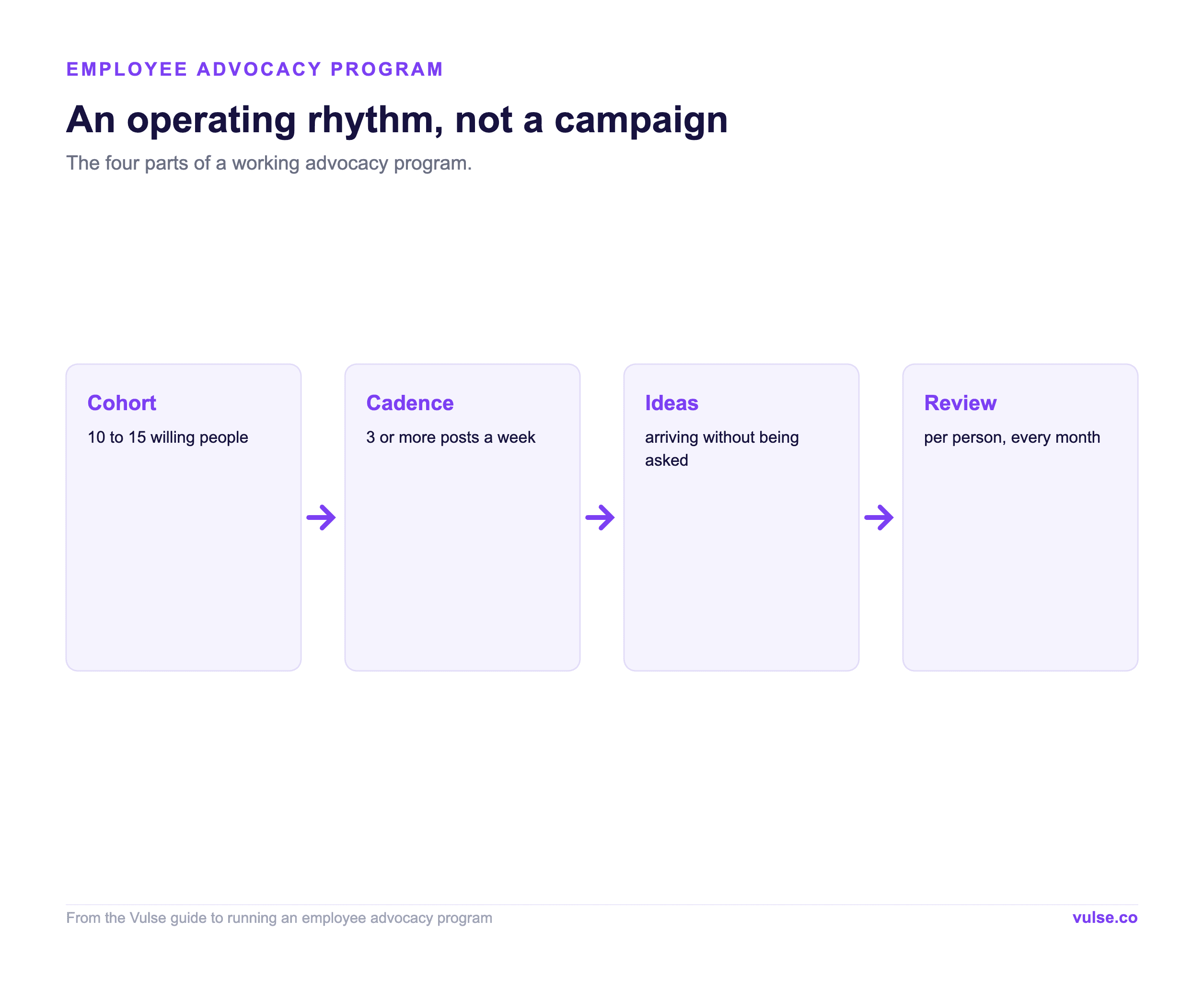Click the 'EMPLOYEE ADVOCACY PROGRAM' label
This screenshot has width=1204, height=989.
tap(255, 69)
